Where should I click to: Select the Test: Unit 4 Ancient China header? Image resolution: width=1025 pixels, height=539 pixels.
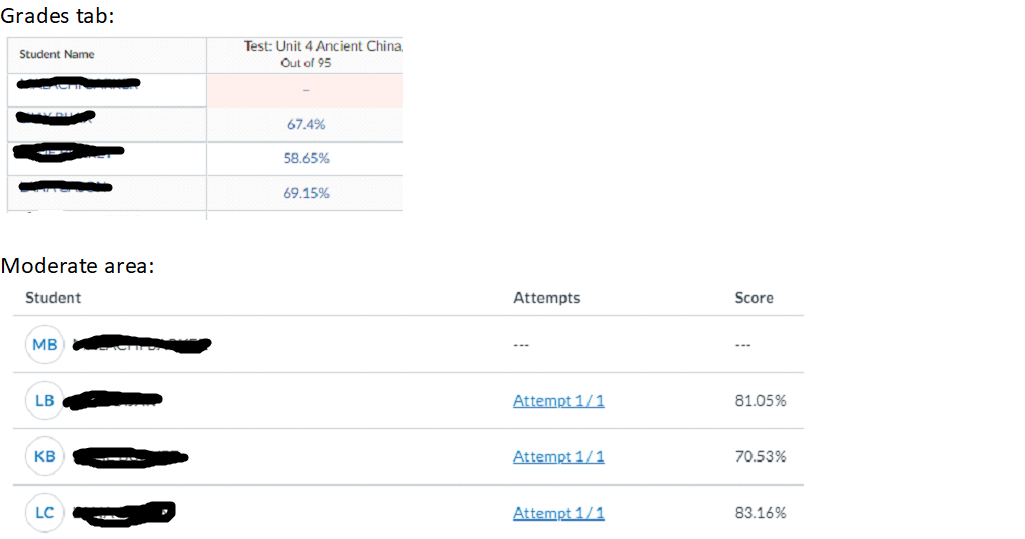(305, 54)
